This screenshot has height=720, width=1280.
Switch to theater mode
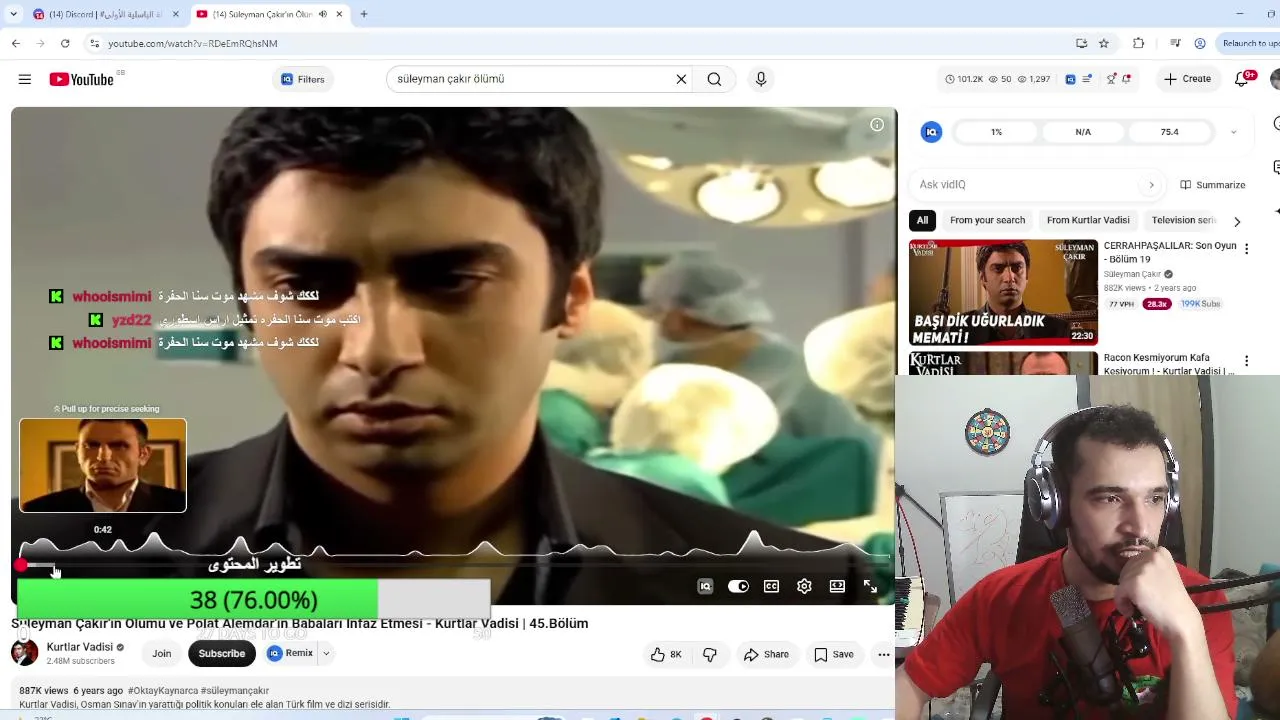[837, 587]
